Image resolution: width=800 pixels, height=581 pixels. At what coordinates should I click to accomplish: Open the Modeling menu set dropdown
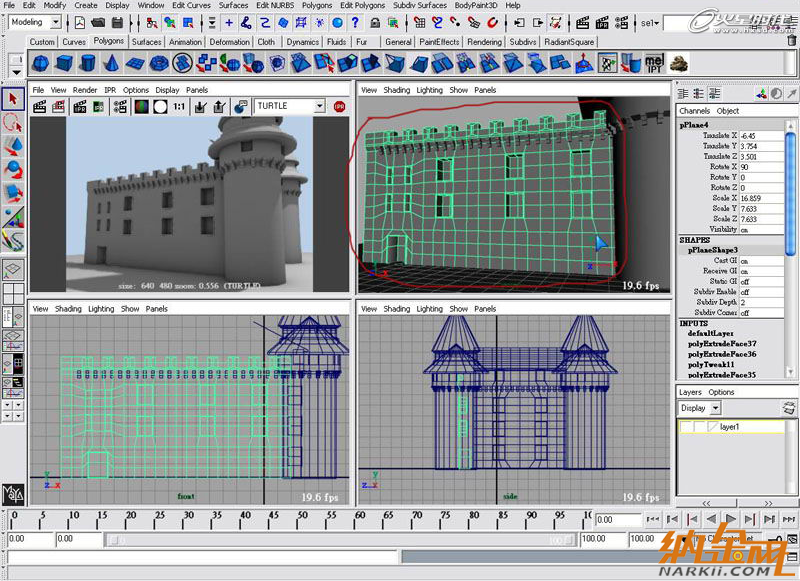point(54,22)
